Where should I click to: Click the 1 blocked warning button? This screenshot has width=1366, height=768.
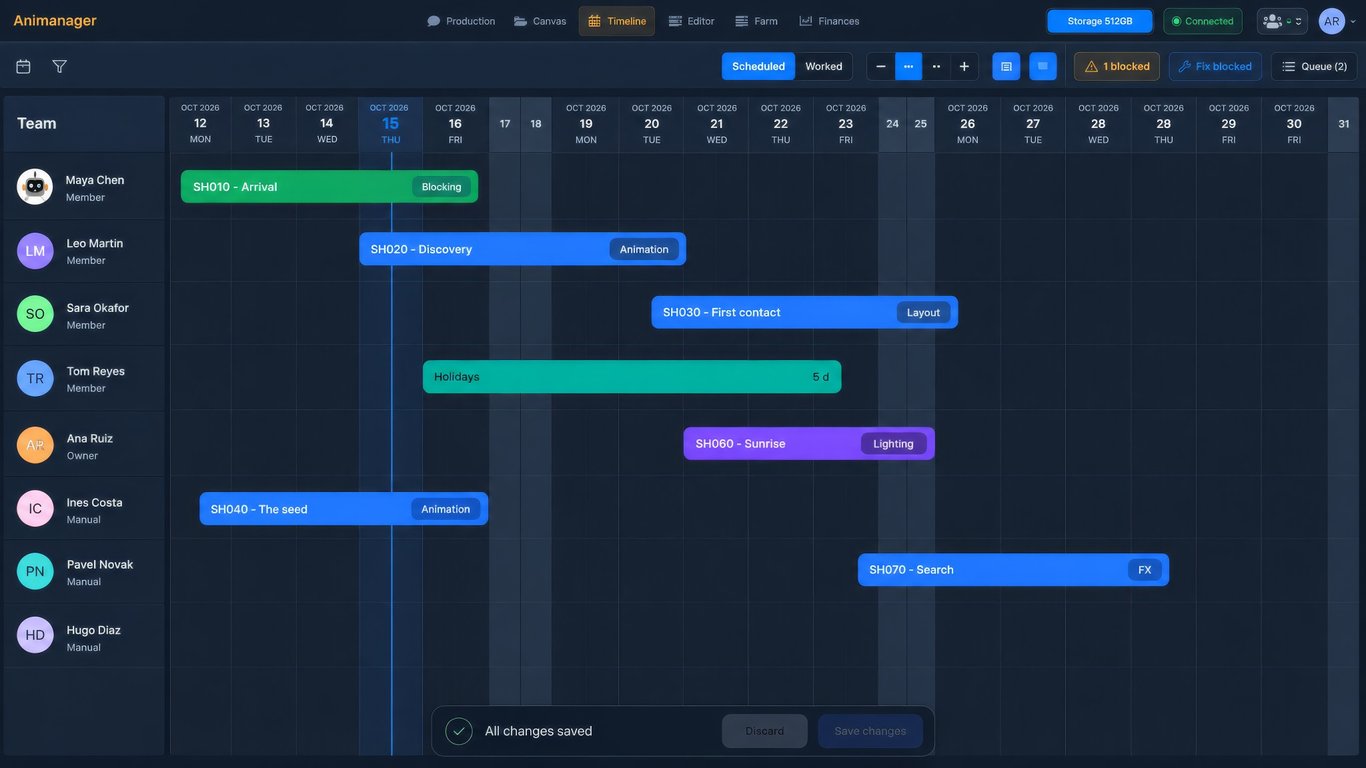(x=1117, y=66)
